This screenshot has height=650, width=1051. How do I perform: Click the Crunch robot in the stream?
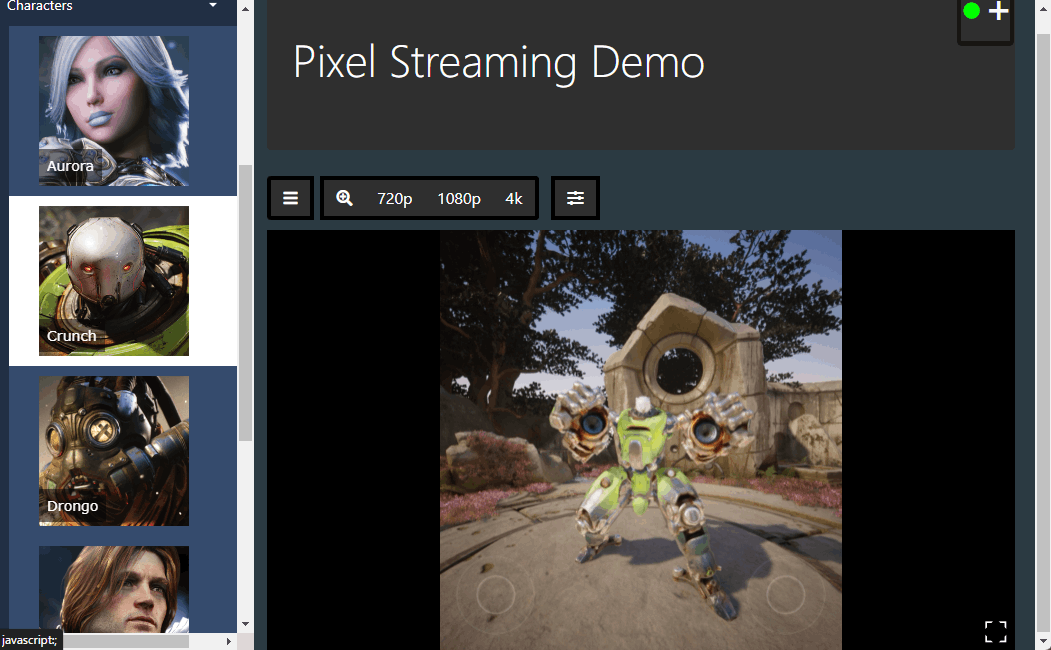pos(645,499)
